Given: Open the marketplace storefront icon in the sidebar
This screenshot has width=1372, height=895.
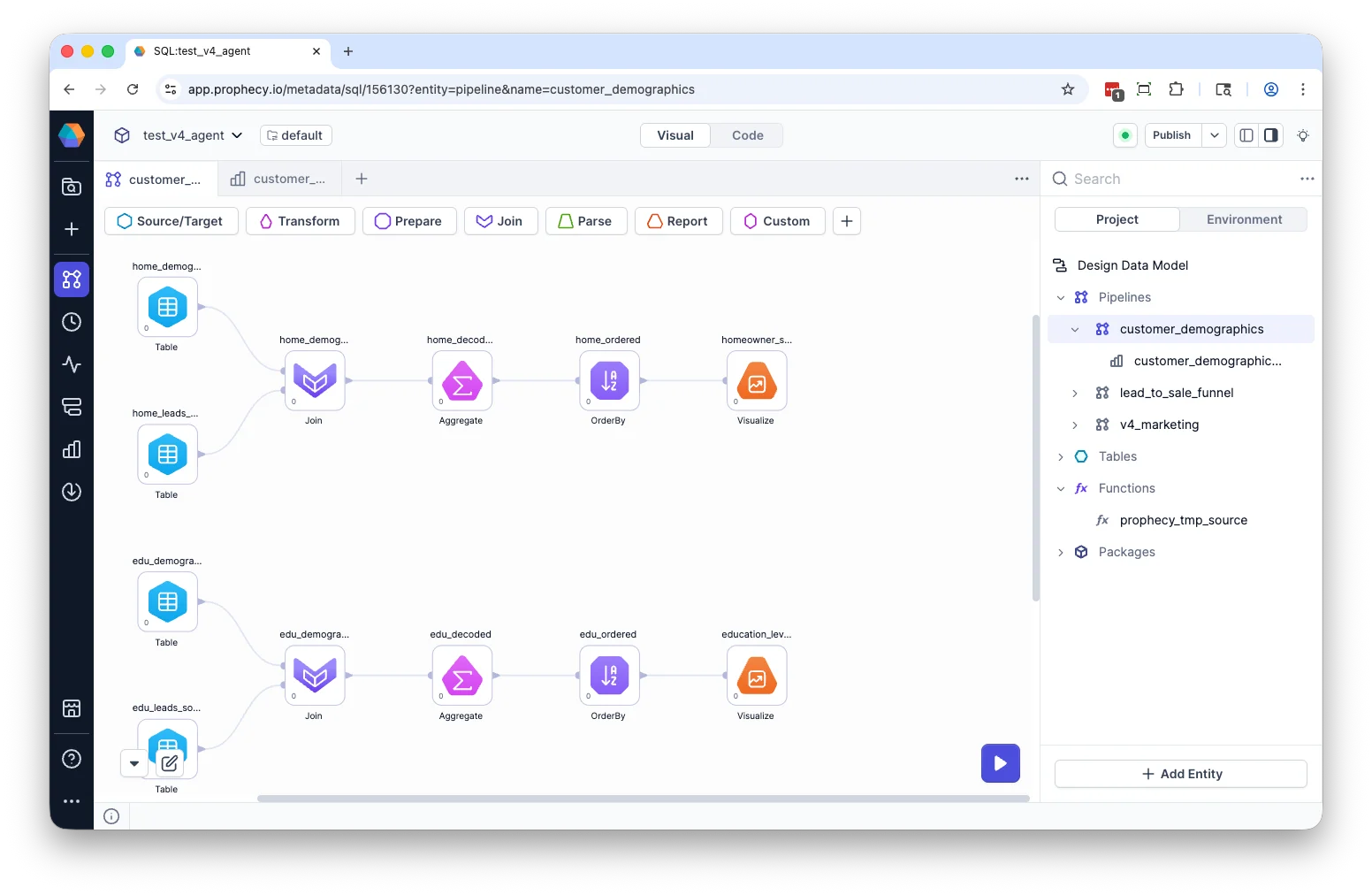Looking at the screenshot, I should coord(72,708).
